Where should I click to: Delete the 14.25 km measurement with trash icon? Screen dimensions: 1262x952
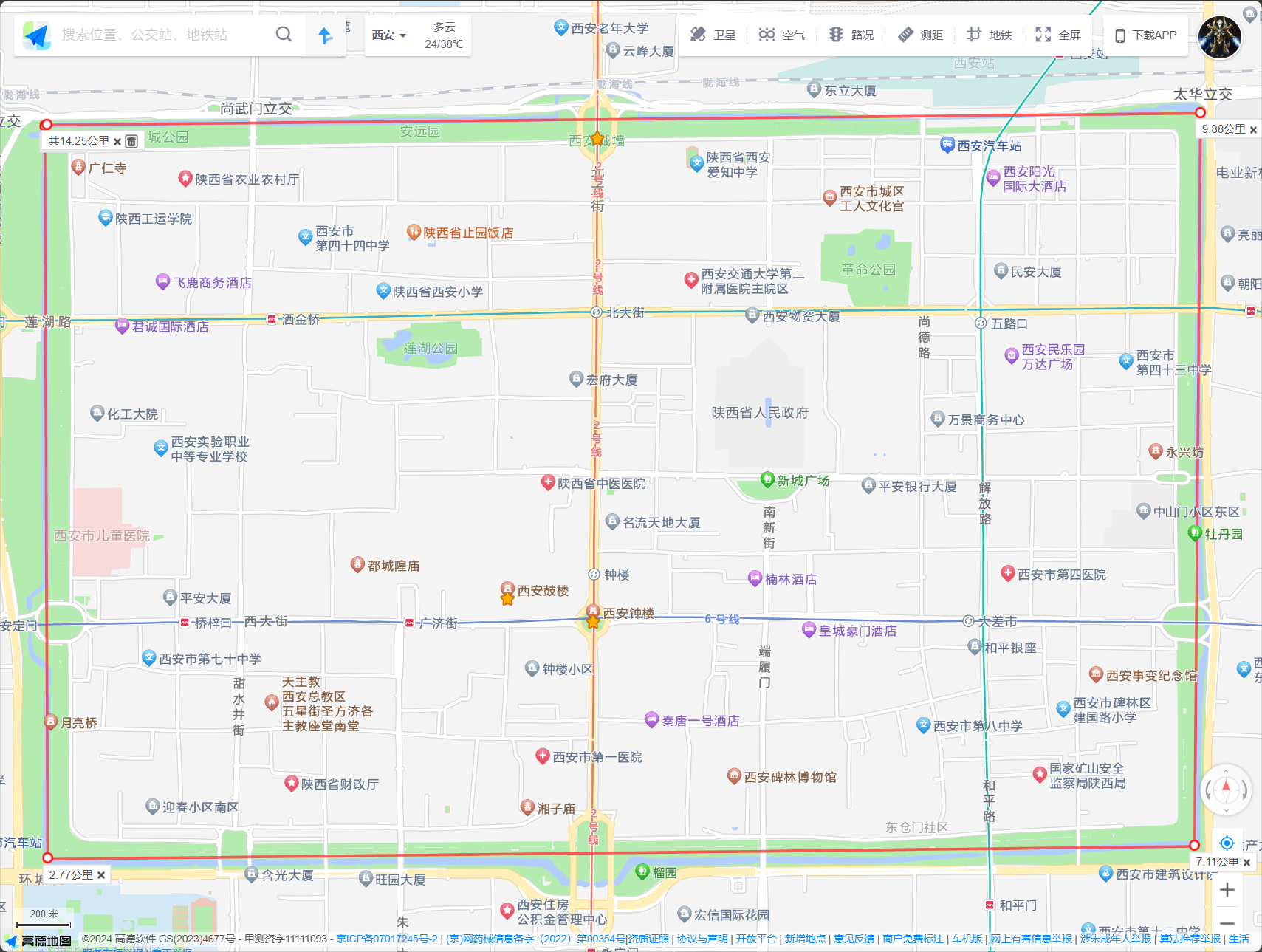click(131, 141)
